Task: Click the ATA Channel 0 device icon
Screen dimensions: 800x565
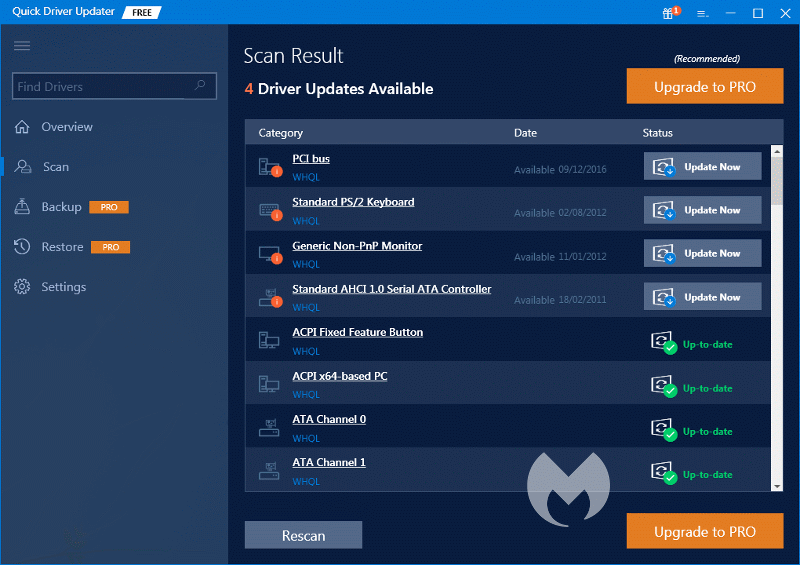Action: tap(269, 428)
